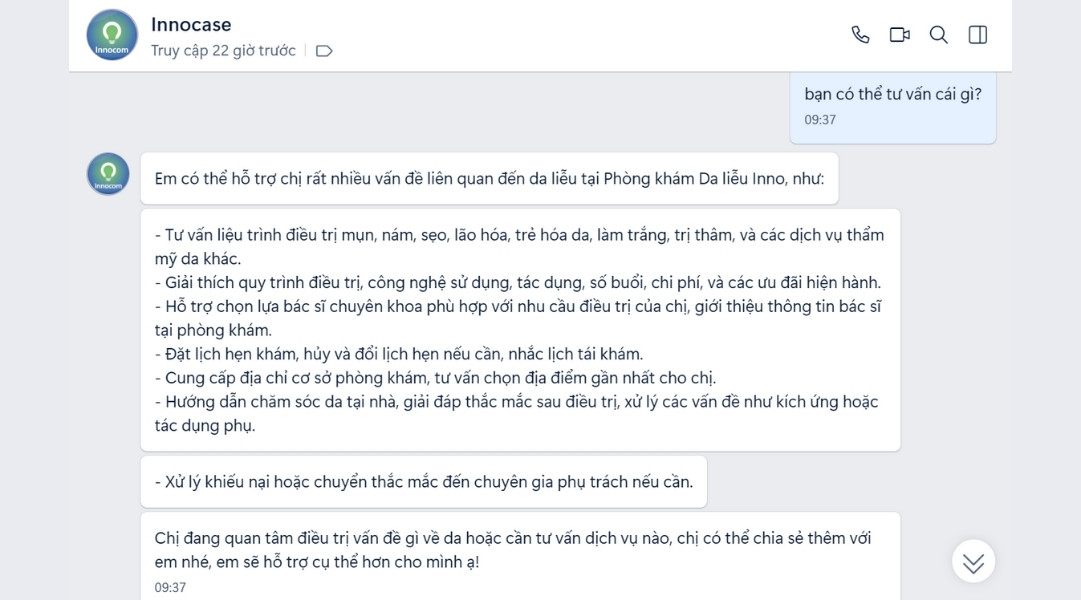Screen dimensions: 1081x600
Task: Toggle the conversation info side panel
Action: 978,33
